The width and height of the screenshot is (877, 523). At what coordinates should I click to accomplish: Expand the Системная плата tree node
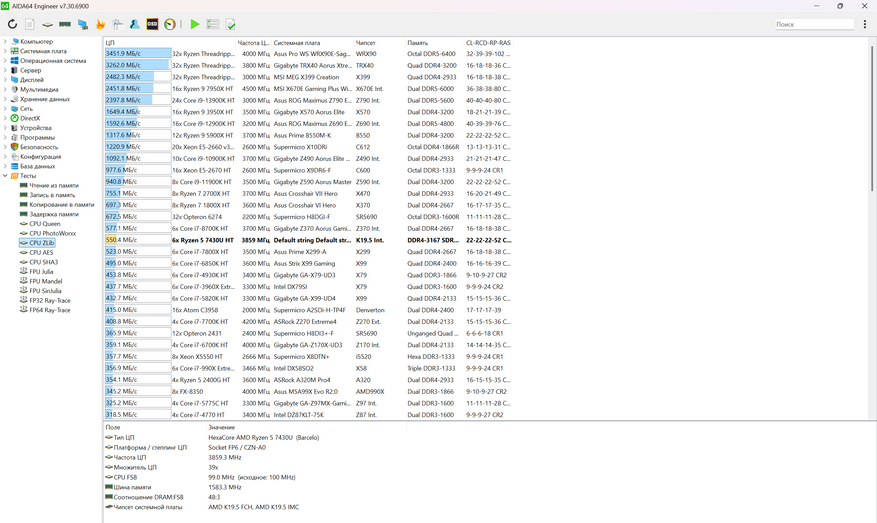coord(5,51)
